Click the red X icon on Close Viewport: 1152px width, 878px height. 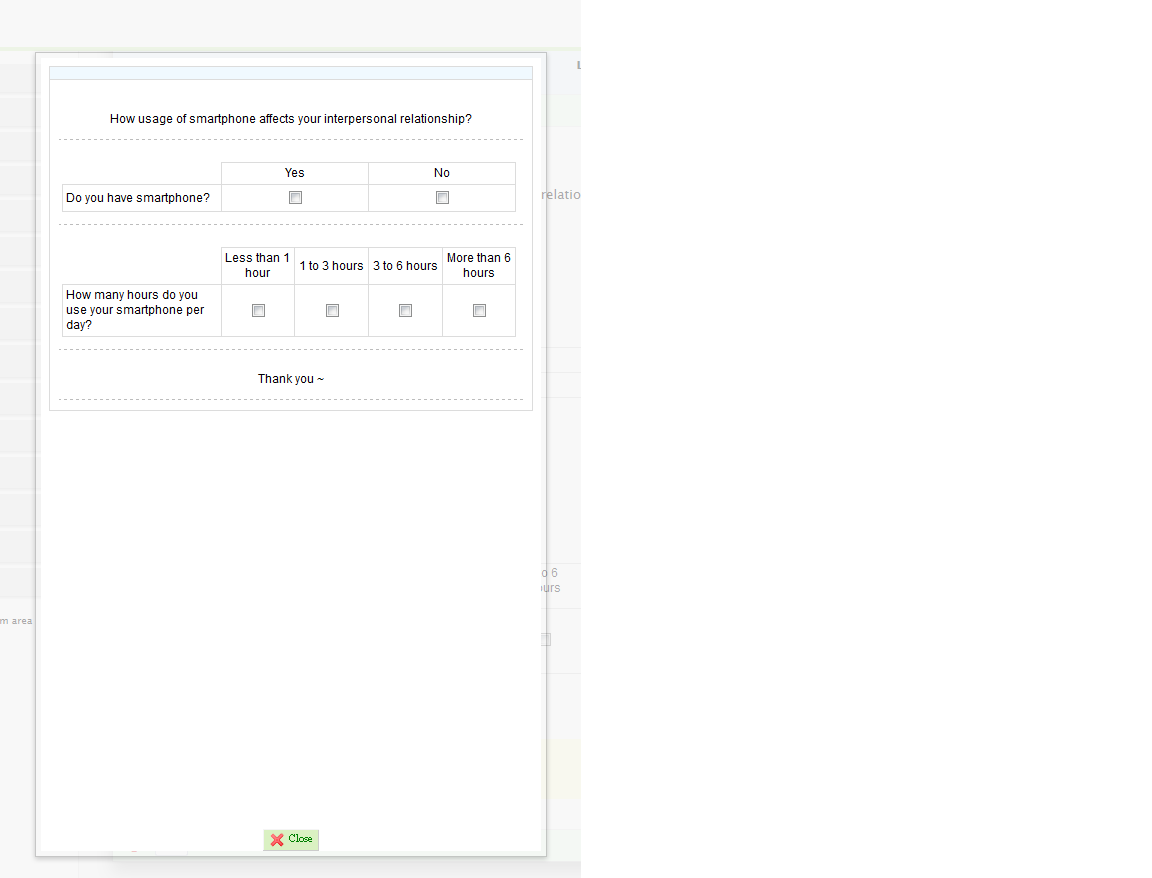click(277, 840)
